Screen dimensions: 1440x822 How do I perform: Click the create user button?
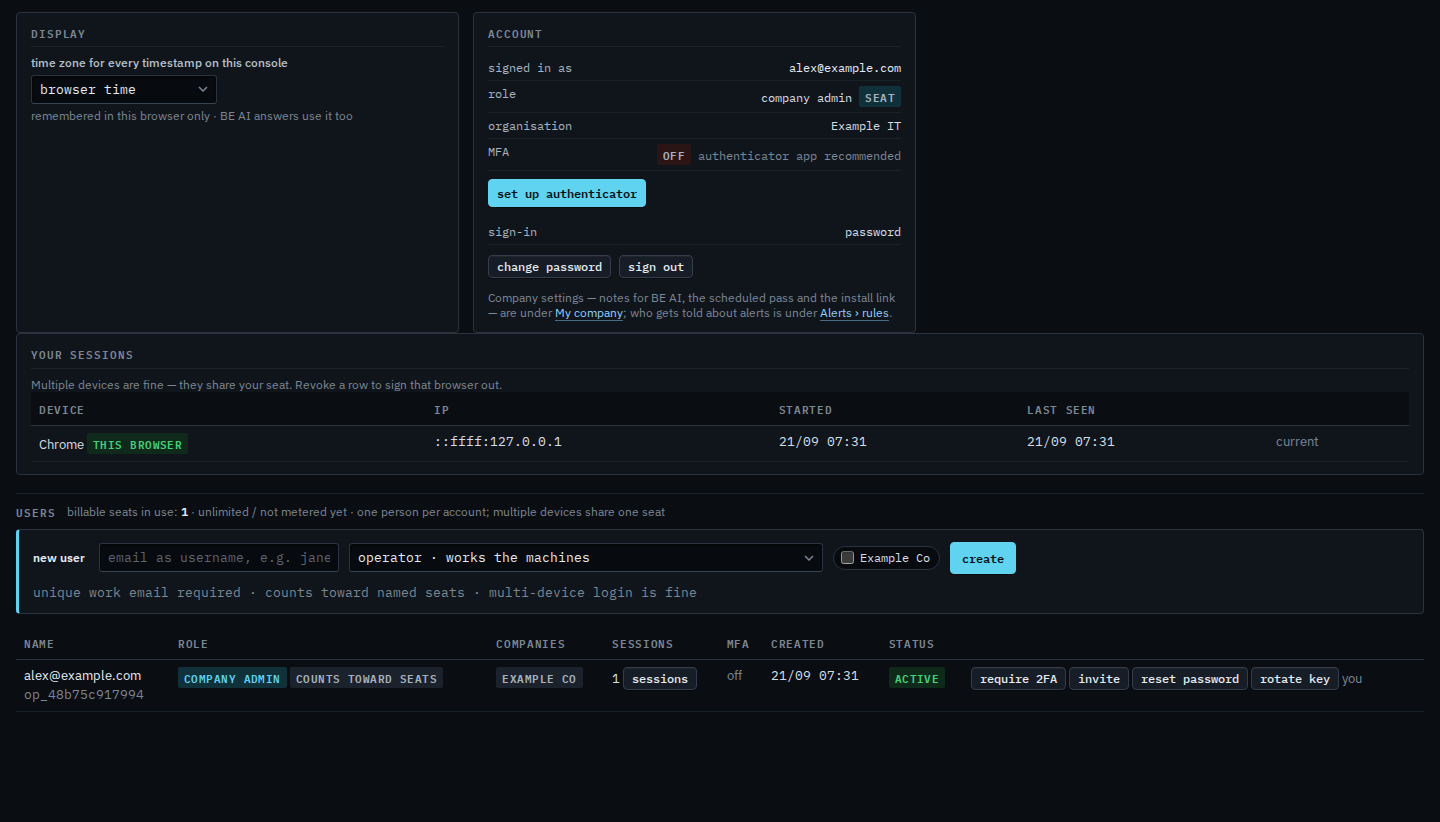pyautogui.click(x=983, y=558)
